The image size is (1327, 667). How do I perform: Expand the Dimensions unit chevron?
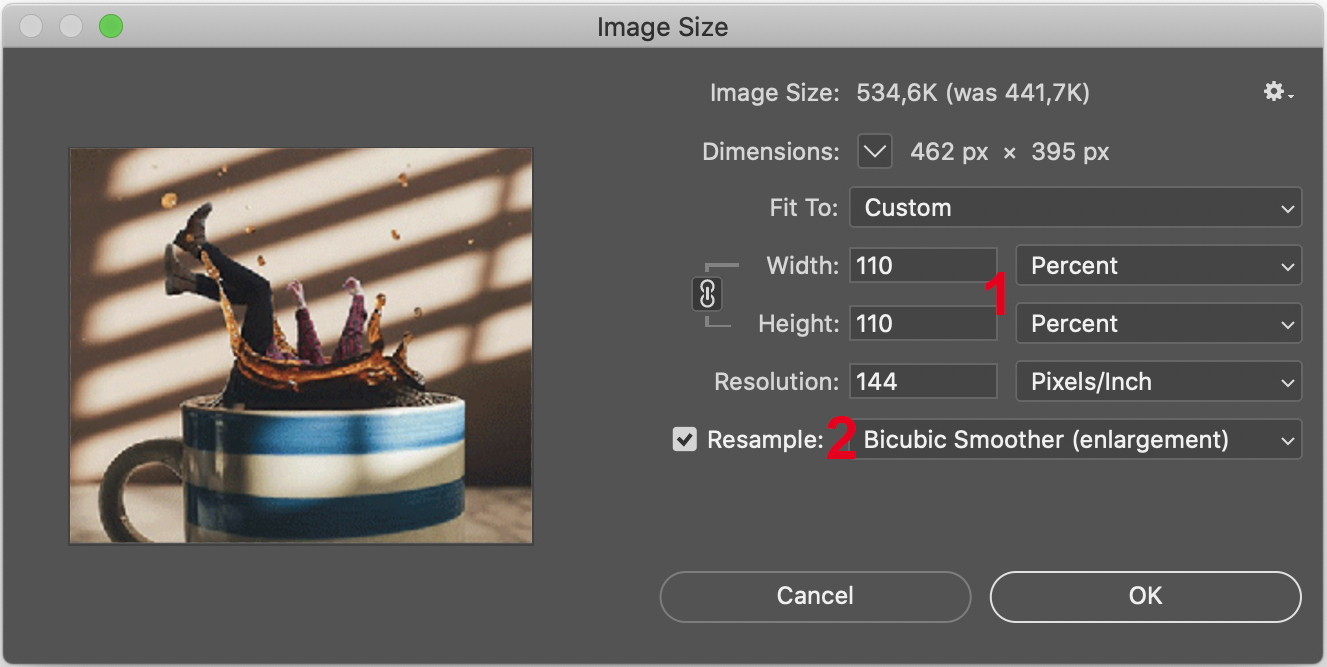click(875, 152)
